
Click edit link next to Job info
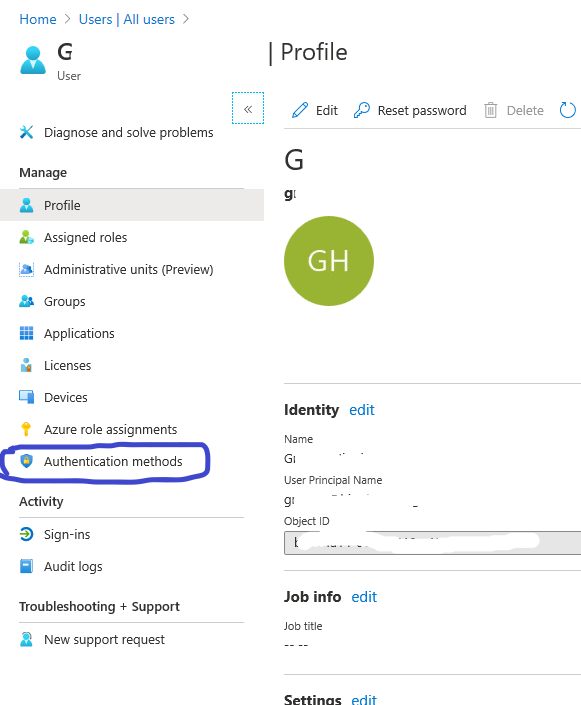click(x=364, y=597)
